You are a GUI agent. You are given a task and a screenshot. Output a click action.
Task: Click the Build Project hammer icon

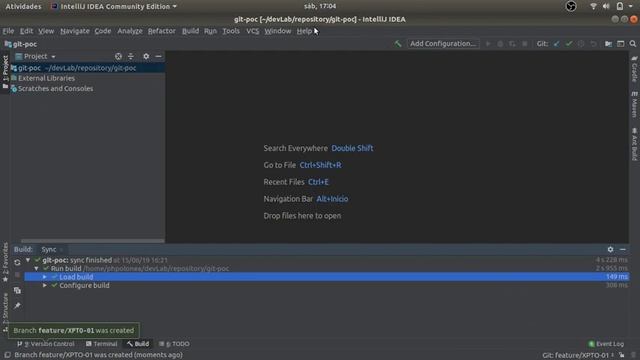pyautogui.click(x=398, y=44)
